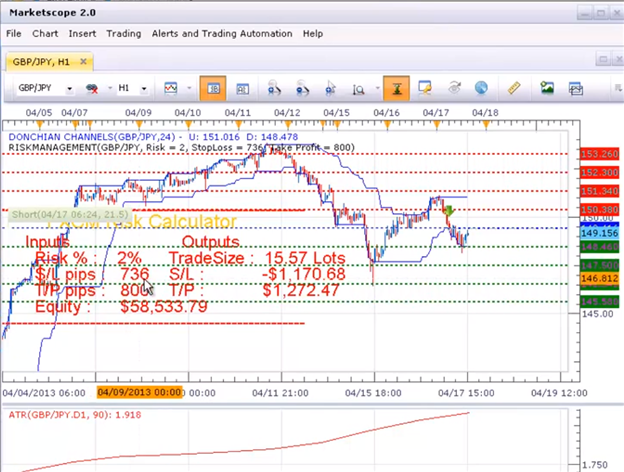Click the TradeSize 15.57 Lots value
The width and height of the screenshot is (624, 472).
tap(305, 258)
